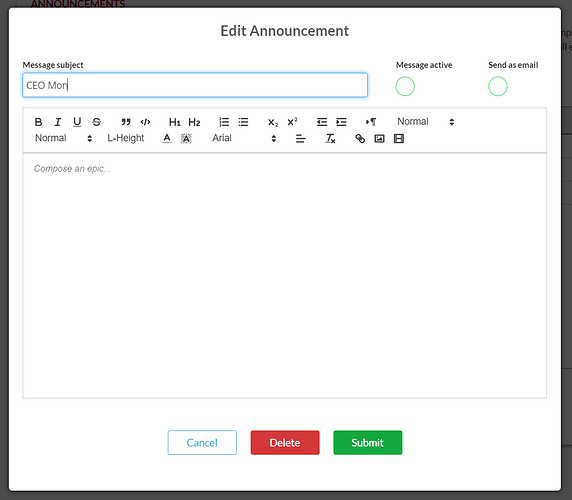Click in the Message subject field
Screen dimensions: 572x500
(195, 85)
